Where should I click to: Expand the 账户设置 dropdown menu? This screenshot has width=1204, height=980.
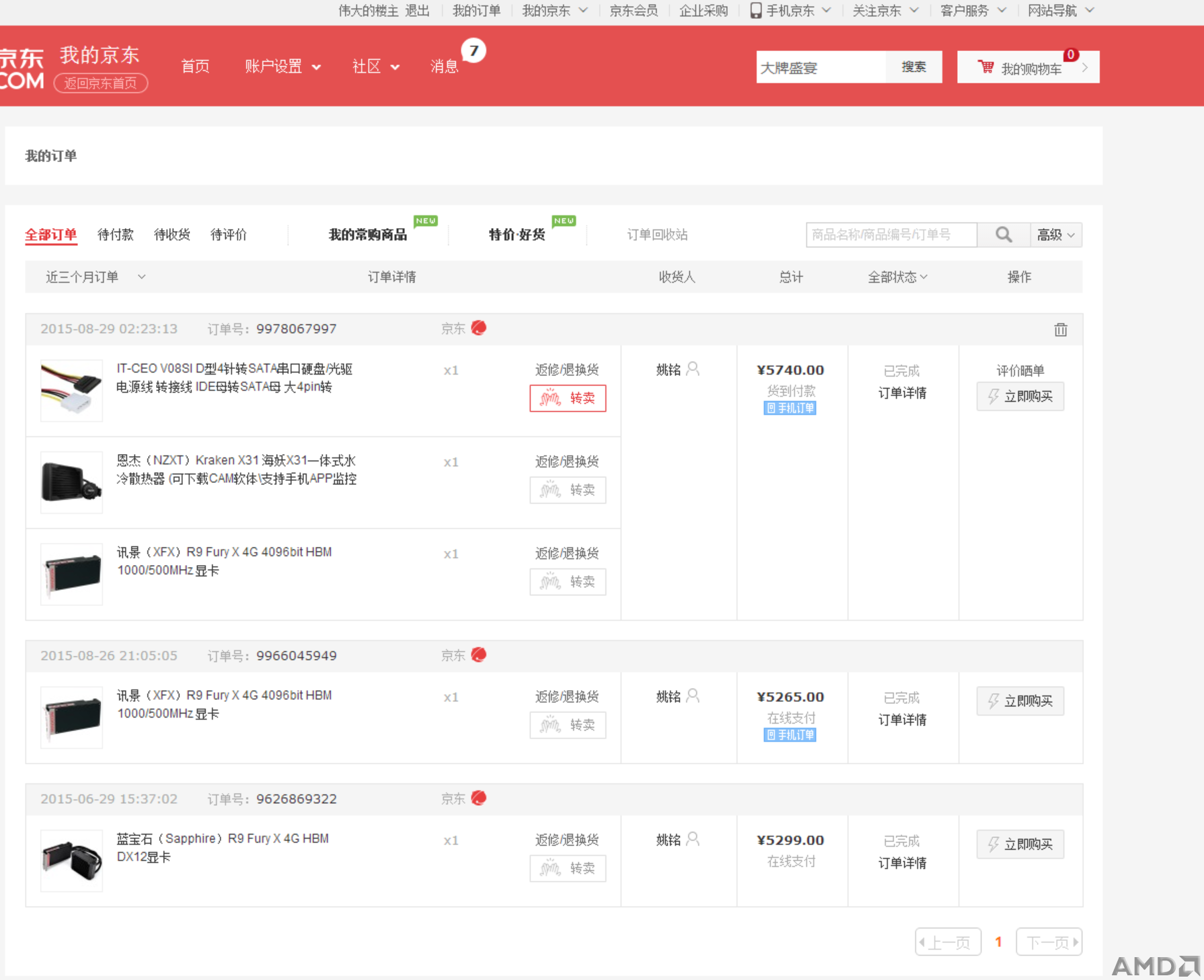pos(283,66)
